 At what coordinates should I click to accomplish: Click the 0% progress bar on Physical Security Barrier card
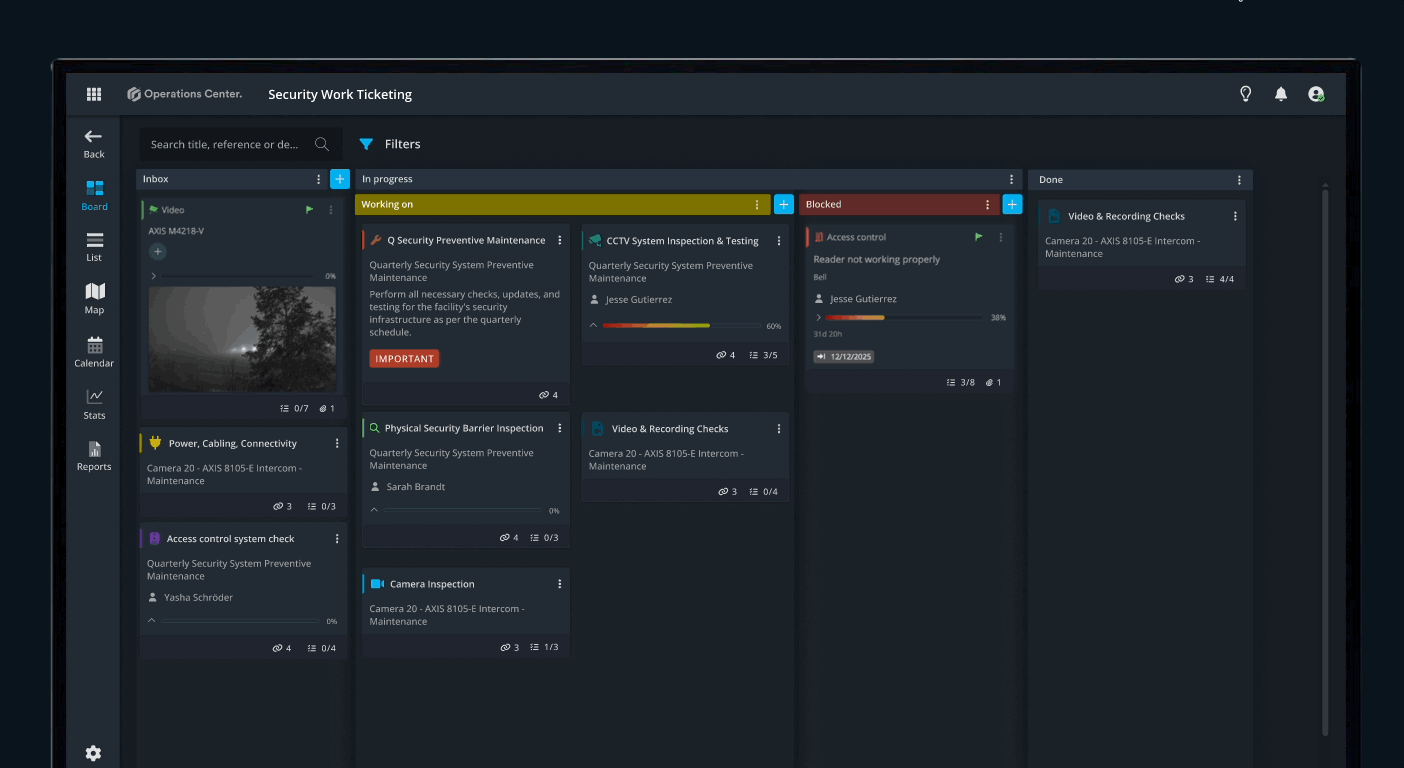point(462,510)
